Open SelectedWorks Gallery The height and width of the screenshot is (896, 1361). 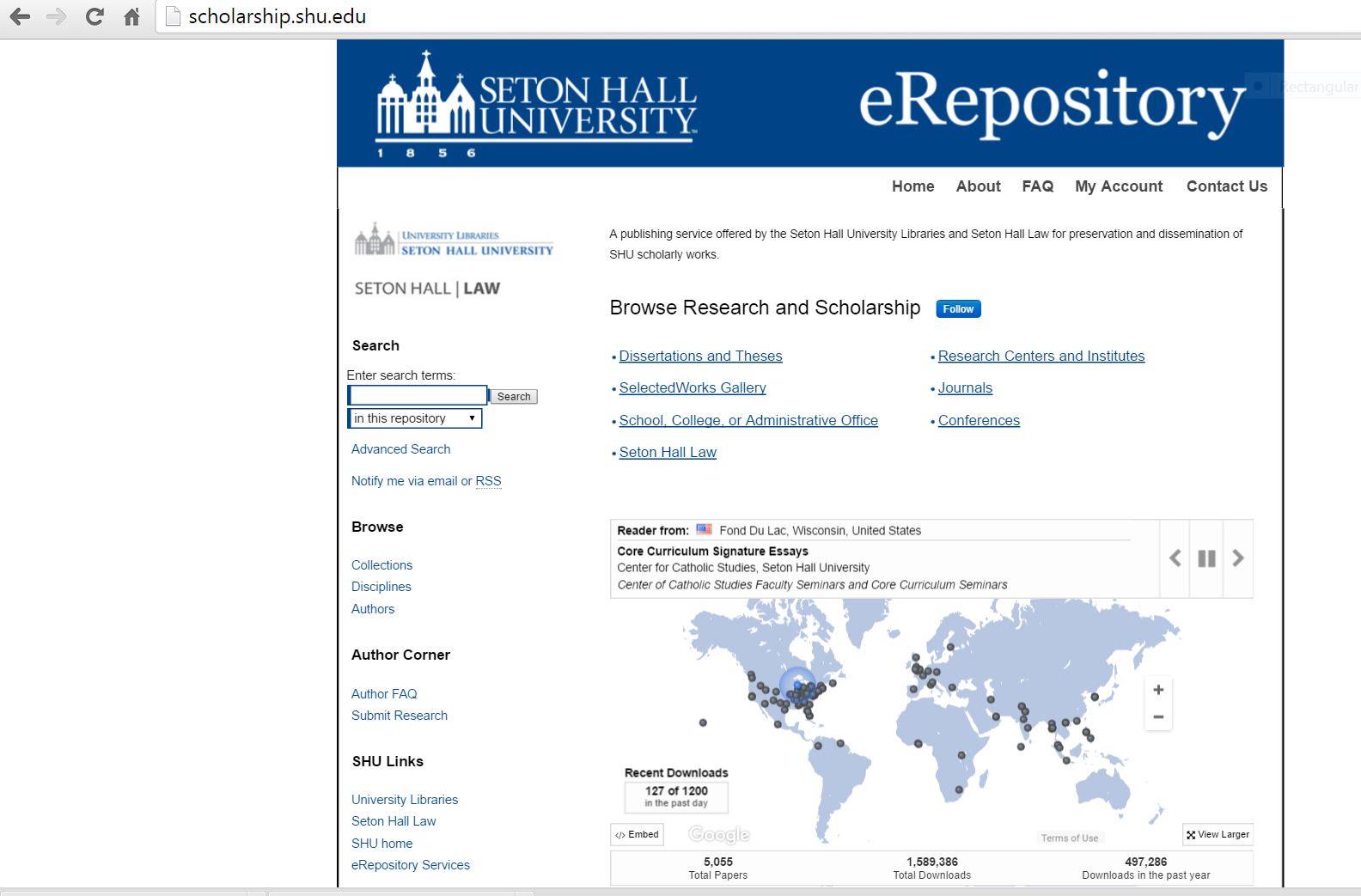693,387
